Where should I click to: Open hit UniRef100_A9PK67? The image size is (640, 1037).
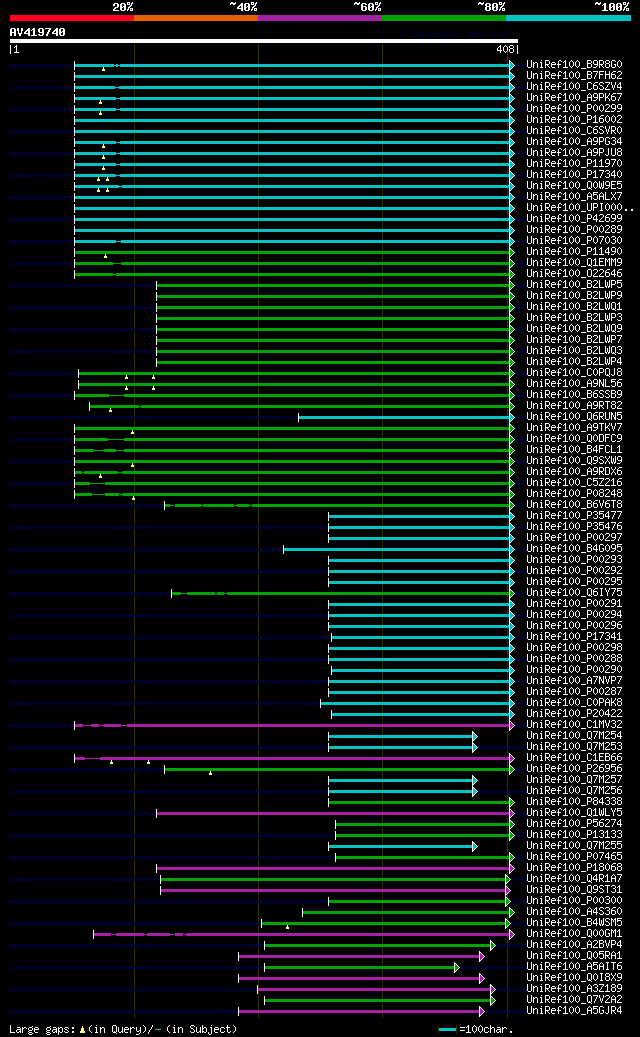click(574, 98)
